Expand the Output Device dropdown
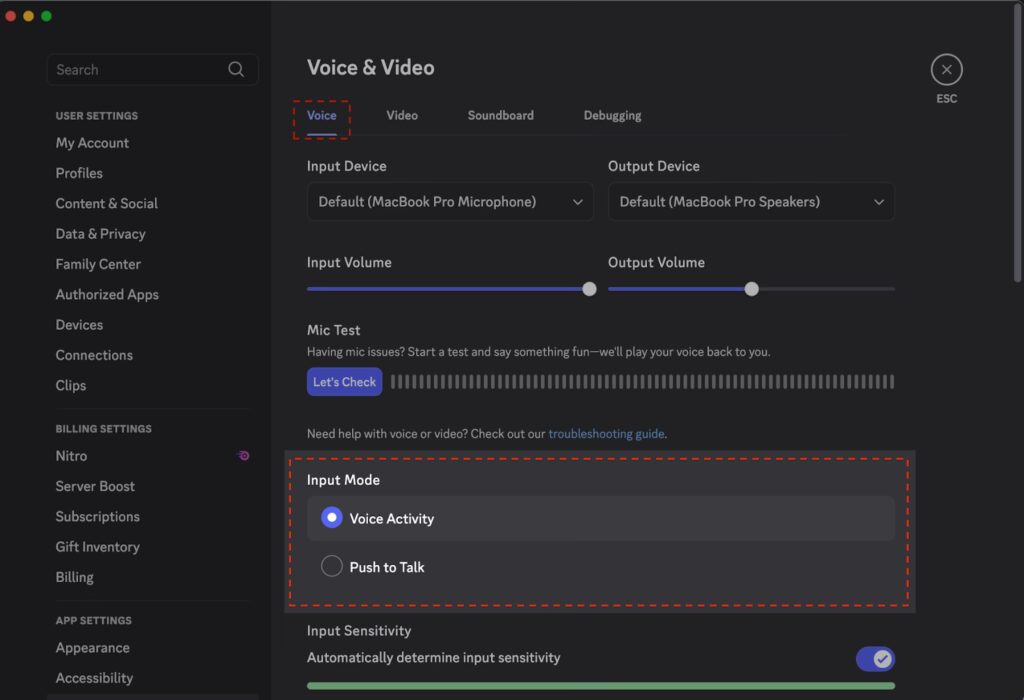 751,202
